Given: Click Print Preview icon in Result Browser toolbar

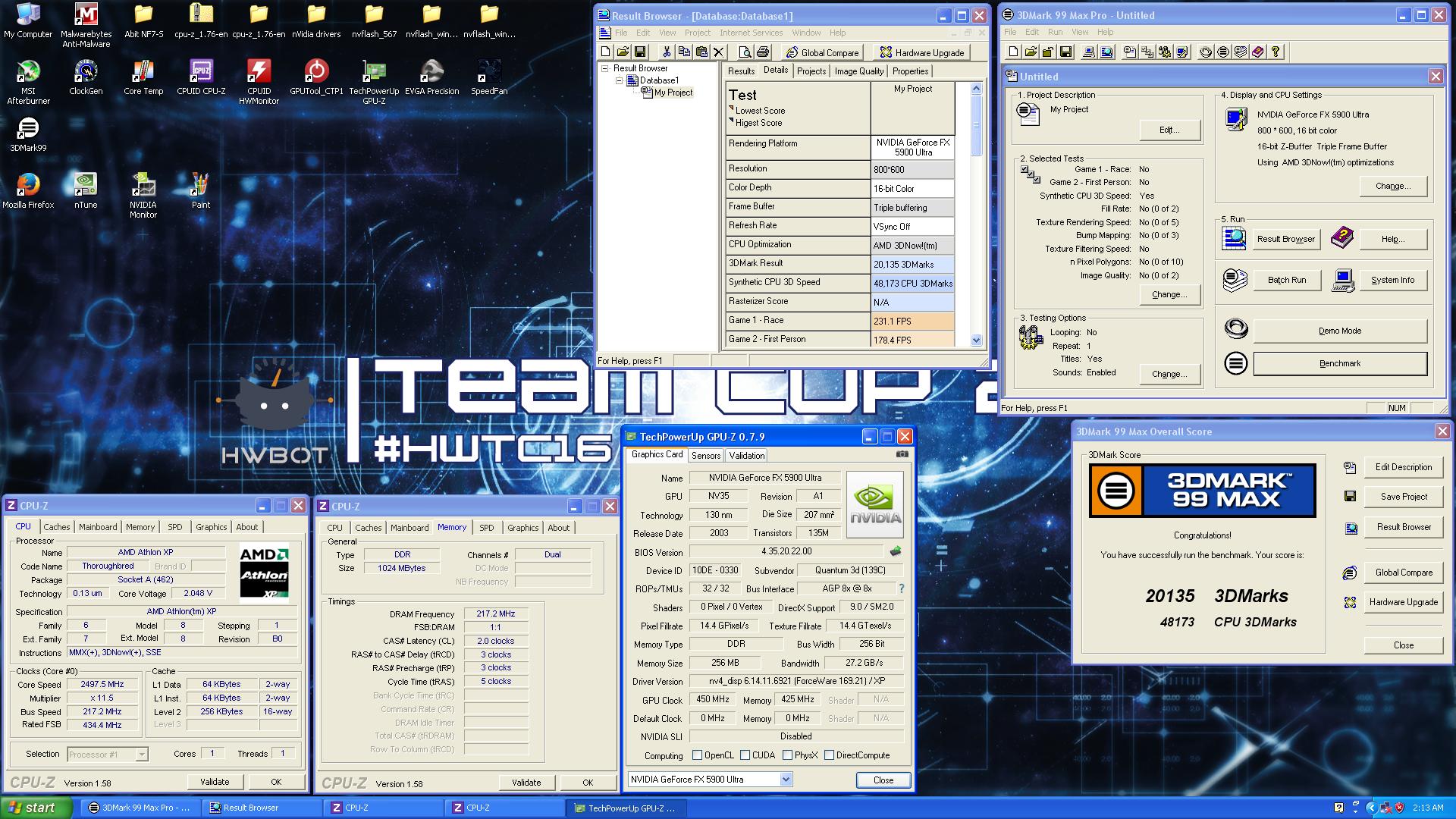Looking at the screenshot, I should (745, 52).
